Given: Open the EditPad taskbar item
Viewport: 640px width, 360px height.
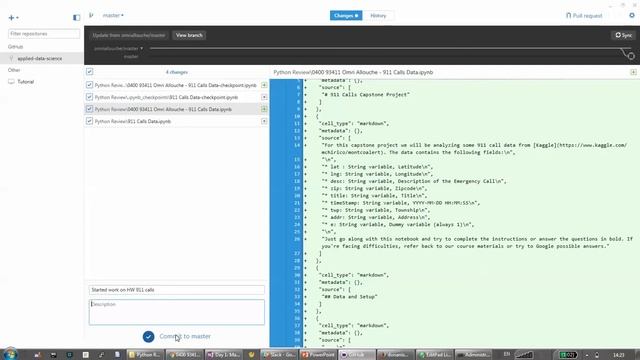Looking at the screenshot, I should 435,355.
